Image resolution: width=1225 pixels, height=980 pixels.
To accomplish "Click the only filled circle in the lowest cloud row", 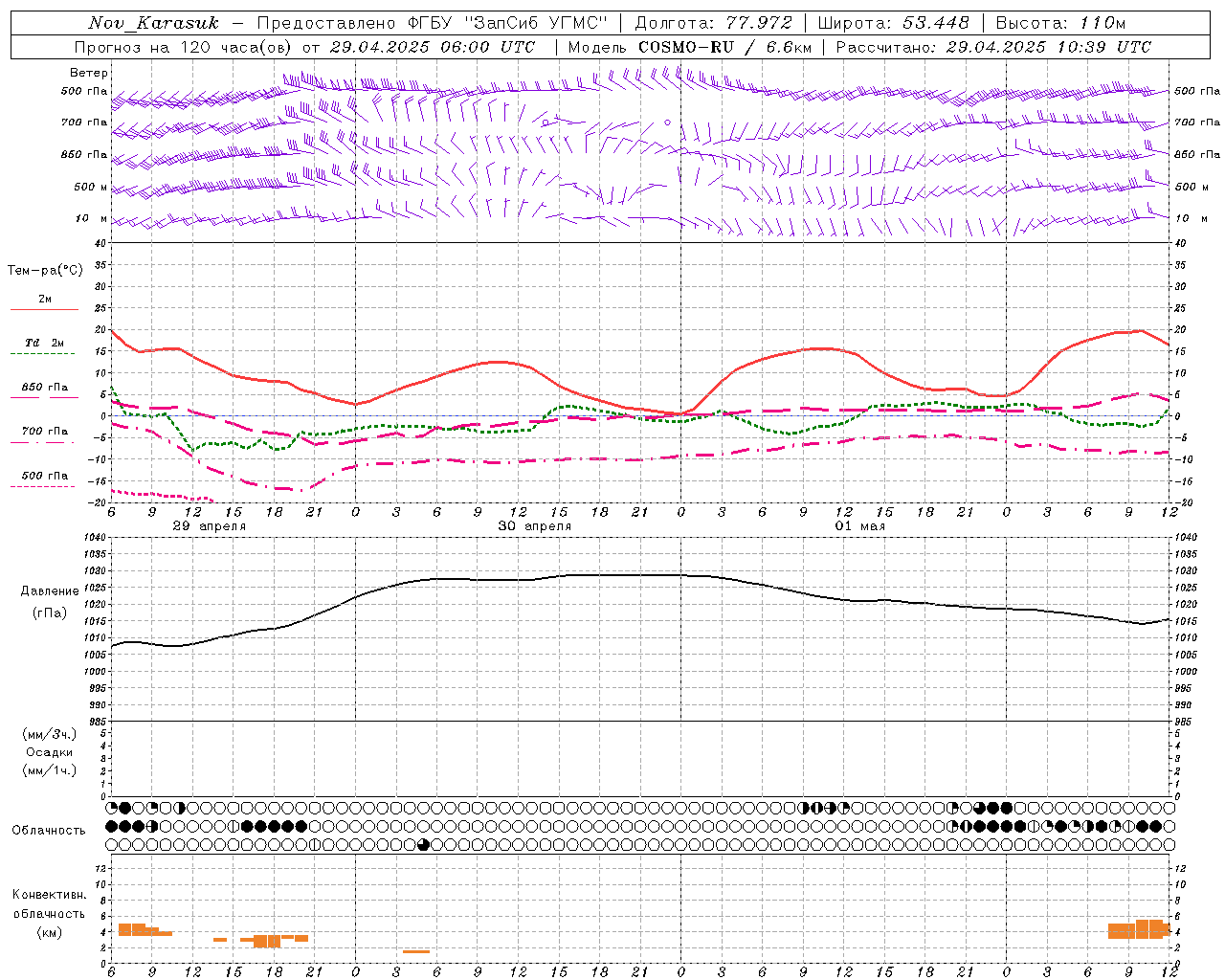I will point(424,844).
